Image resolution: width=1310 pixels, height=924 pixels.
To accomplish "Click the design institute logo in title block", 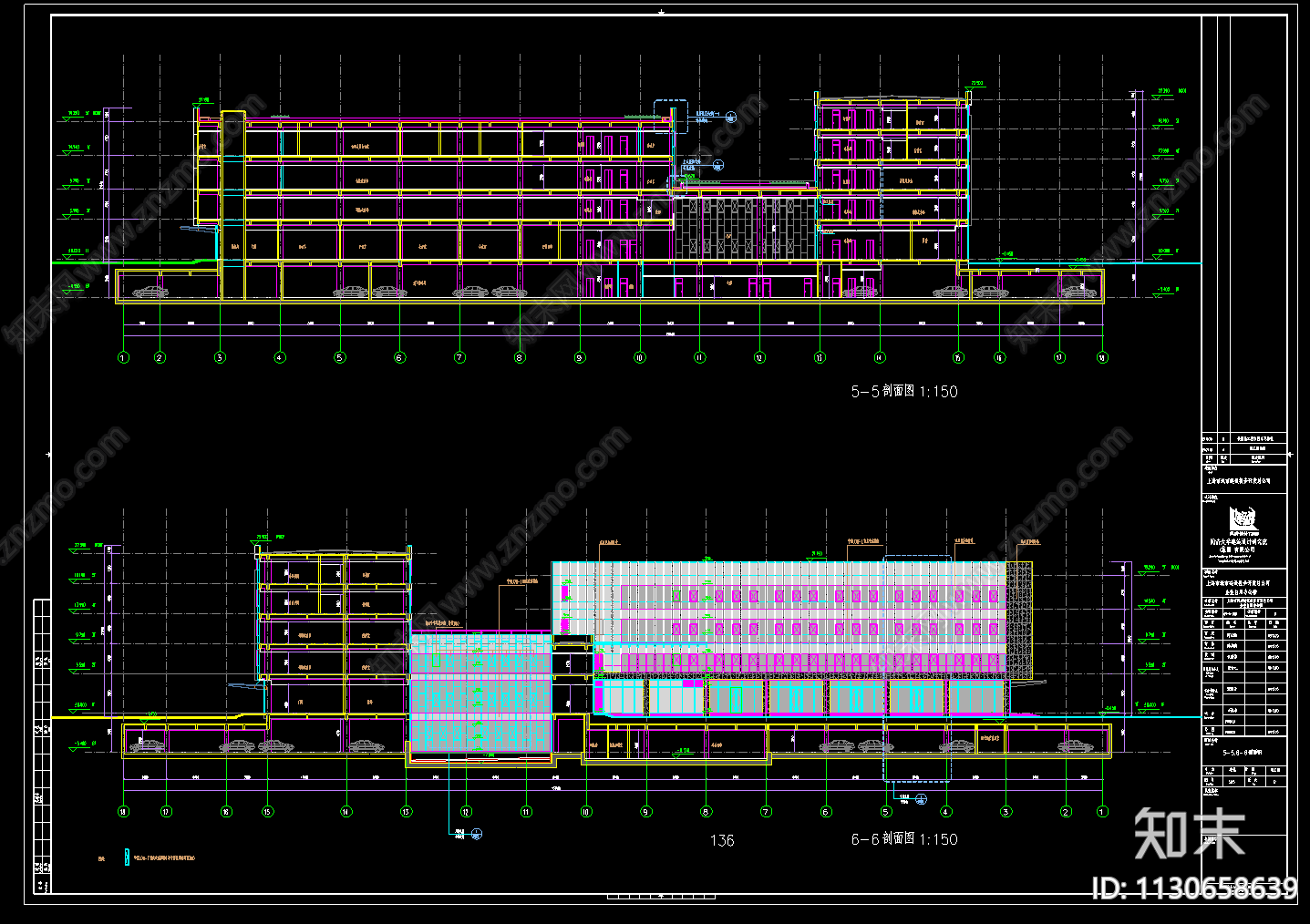I will [x=1242, y=519].
